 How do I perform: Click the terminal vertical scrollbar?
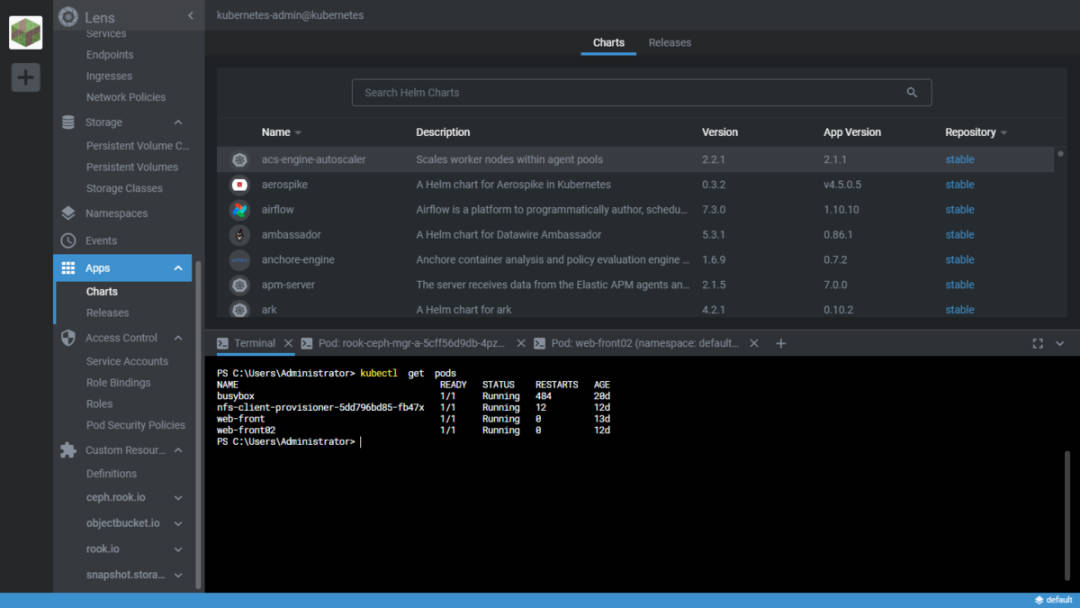pos(1067,516)
